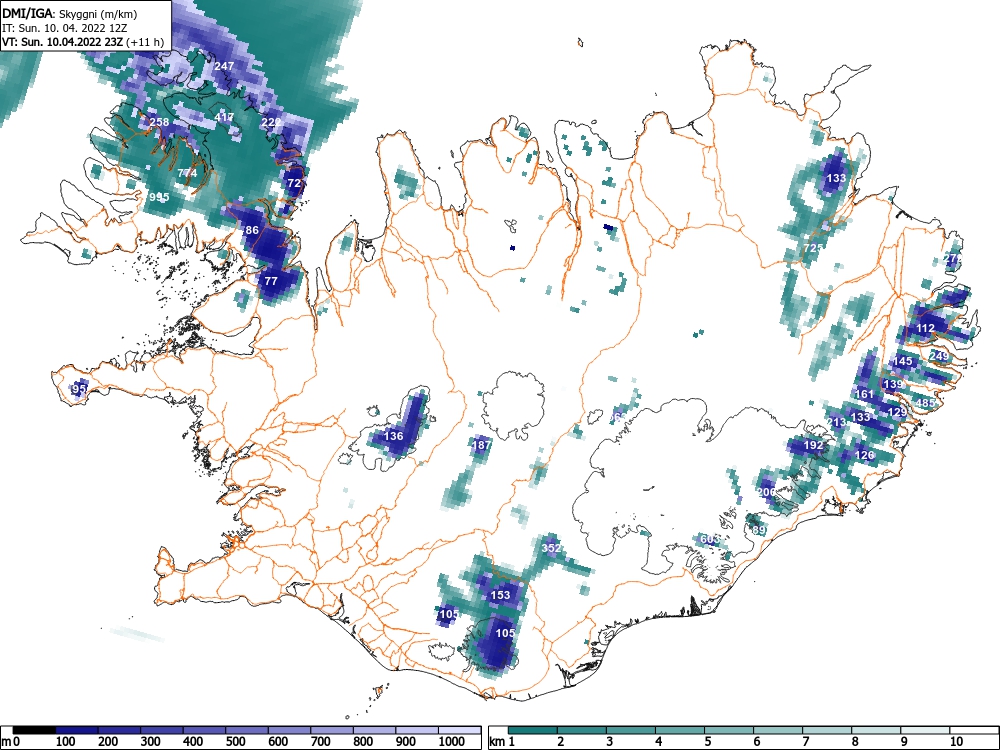The width and height of the screenshot is (1000, 750).
Task: Click the dark blue legend swatch between 100 and 200
Action: (77, 730)
